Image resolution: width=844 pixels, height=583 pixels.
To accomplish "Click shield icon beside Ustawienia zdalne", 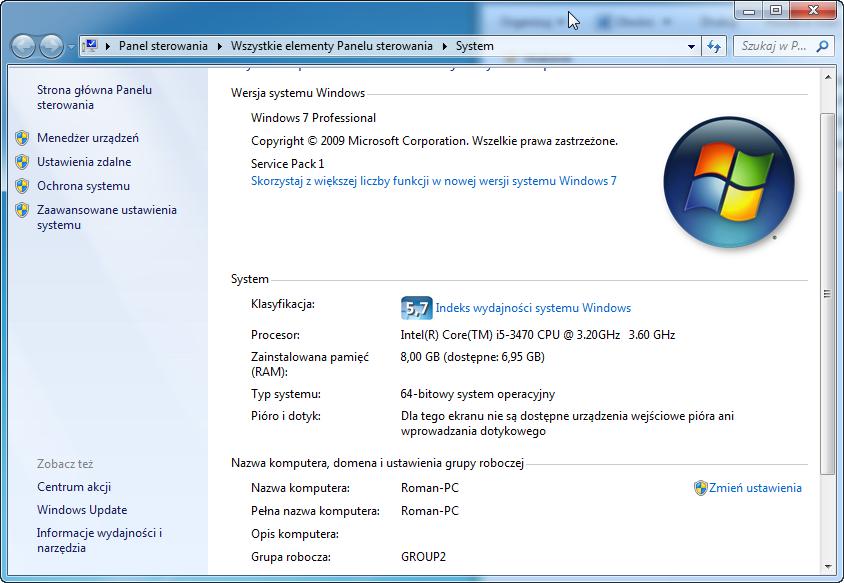I will click(22, 161).
